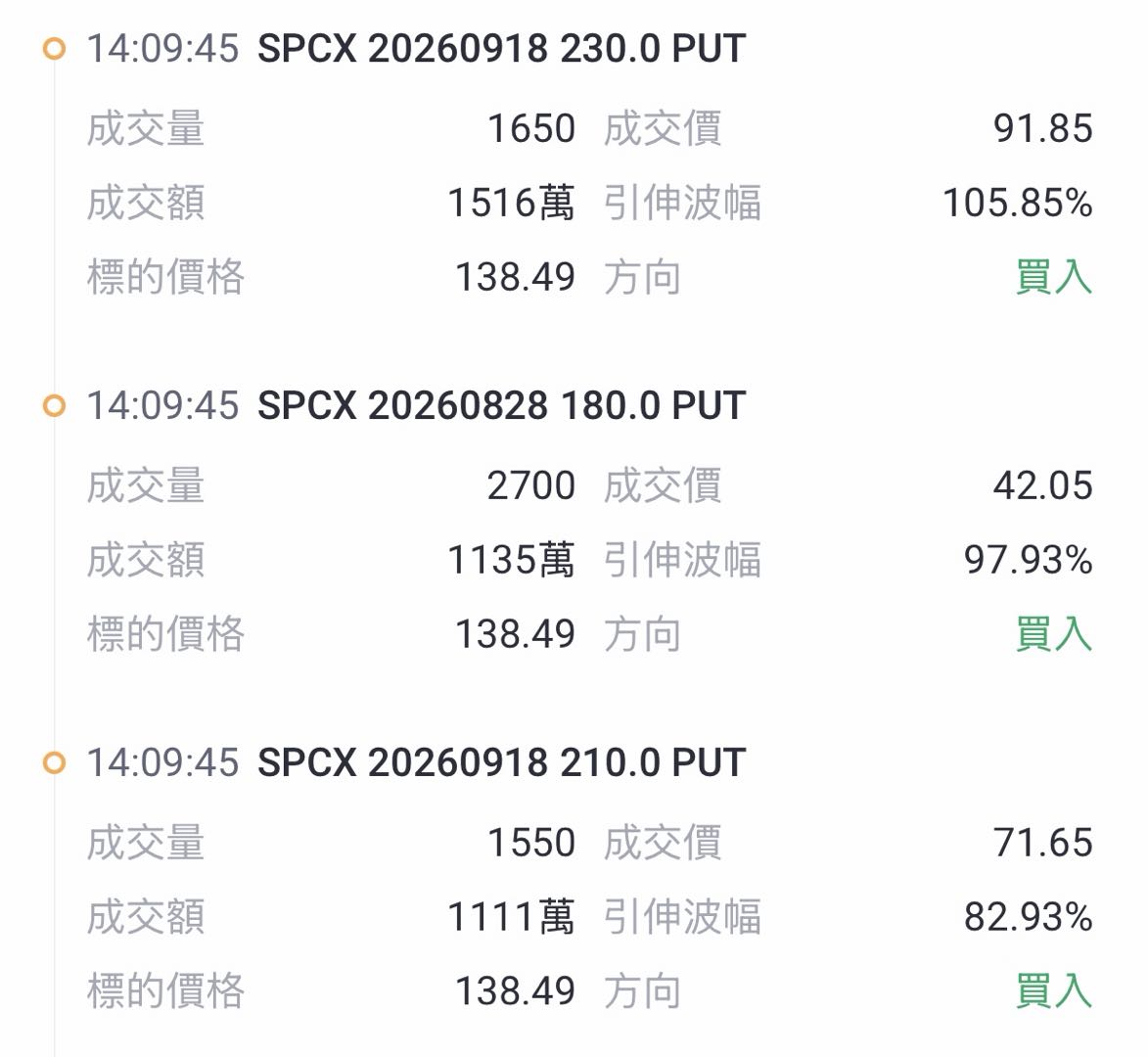Viewport: 1148px width, 1057px height.
Task: Click implied volatility 105.85%
Action: [x=1018, y=203]
